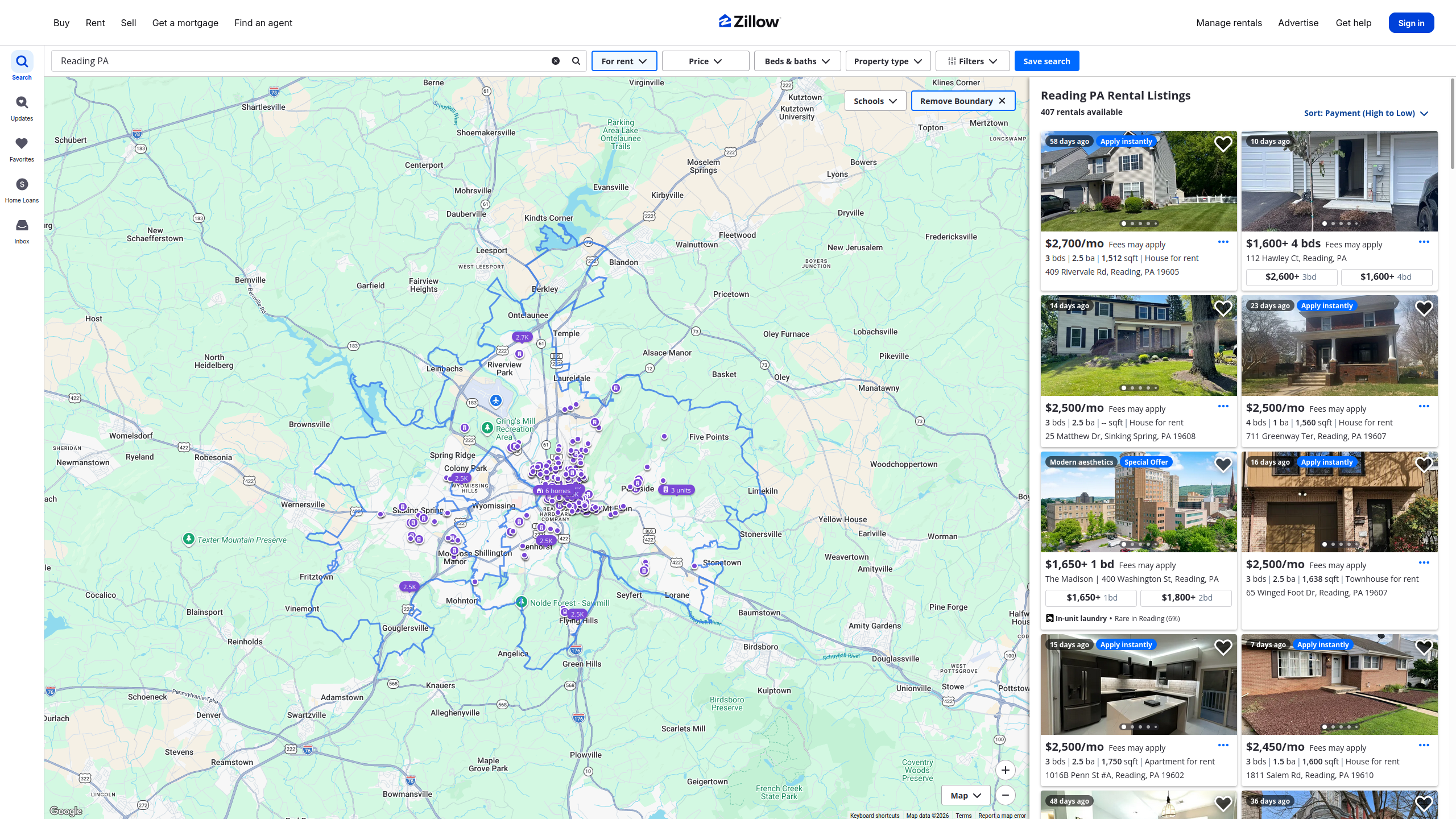Image resolution: width=1456 pixels, height=819 pixels.
Task: Open the Map type dropdown
Action: [966, 795]
